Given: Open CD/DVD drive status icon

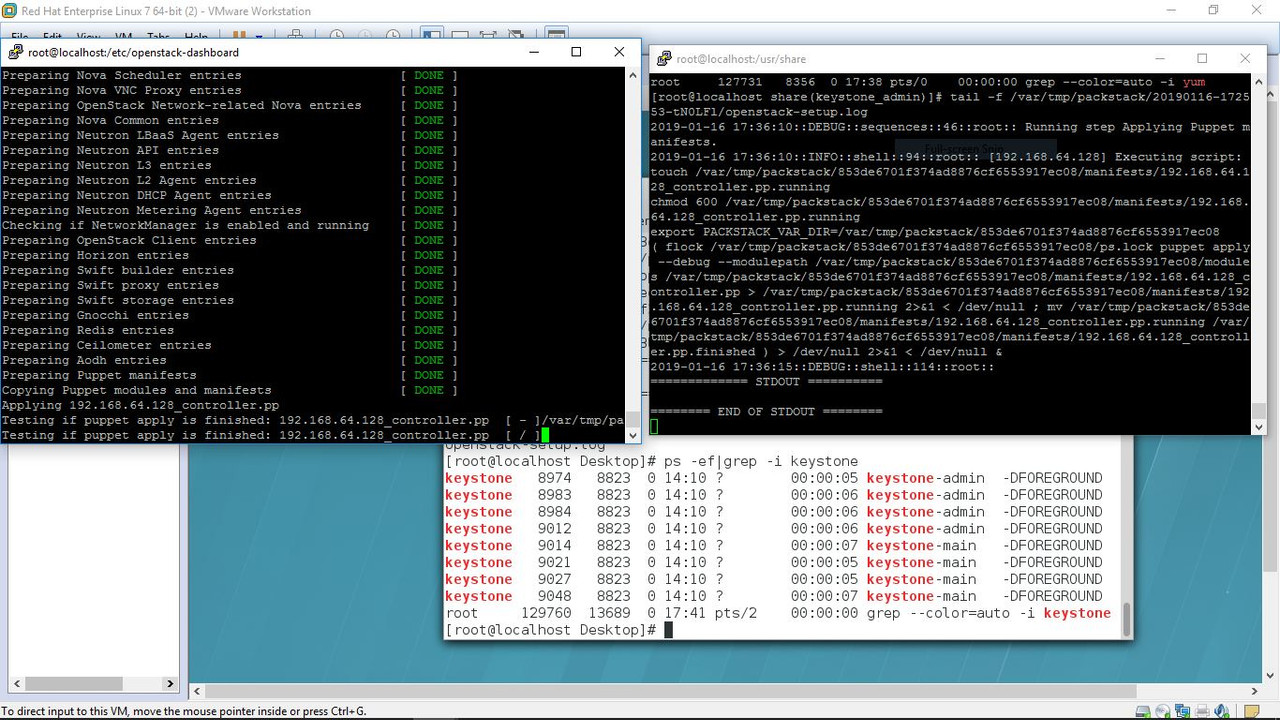Looking at the screenshot, I should pyautogui.click(x=1163, y=711).
